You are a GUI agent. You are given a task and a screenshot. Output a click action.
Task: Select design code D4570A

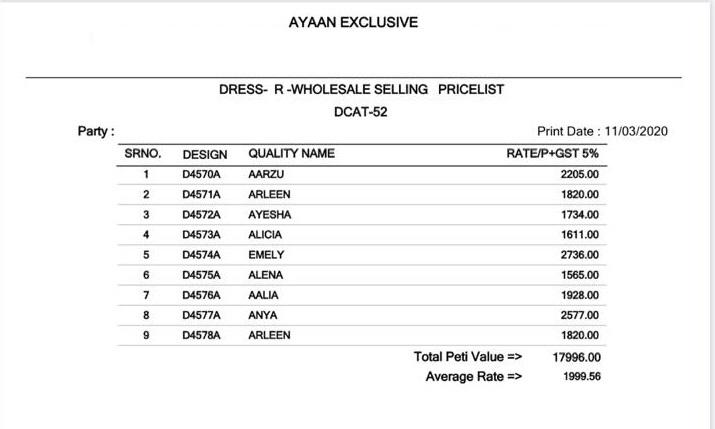(201, 174)
